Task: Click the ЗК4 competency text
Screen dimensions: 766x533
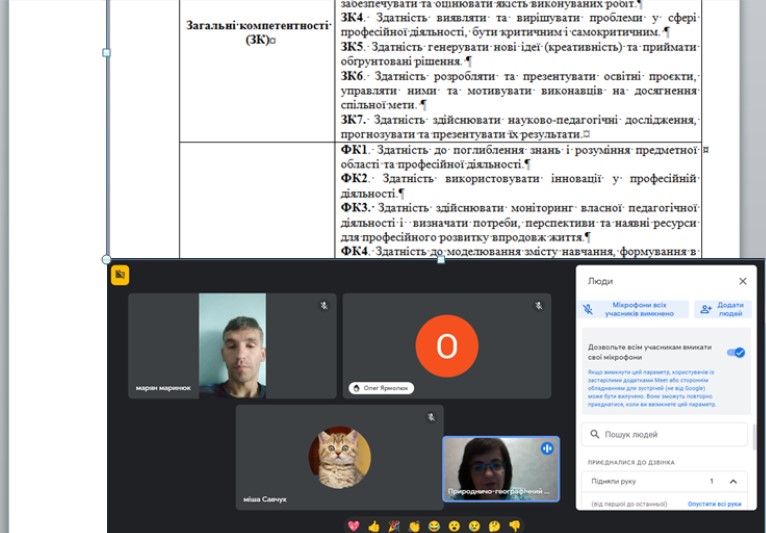Action: (x=518, y=25)
